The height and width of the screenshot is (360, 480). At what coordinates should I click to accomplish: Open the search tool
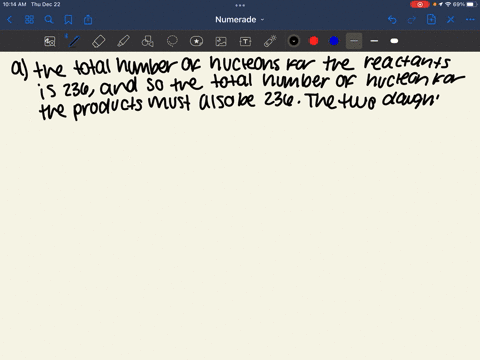click(x=49, y=20)
